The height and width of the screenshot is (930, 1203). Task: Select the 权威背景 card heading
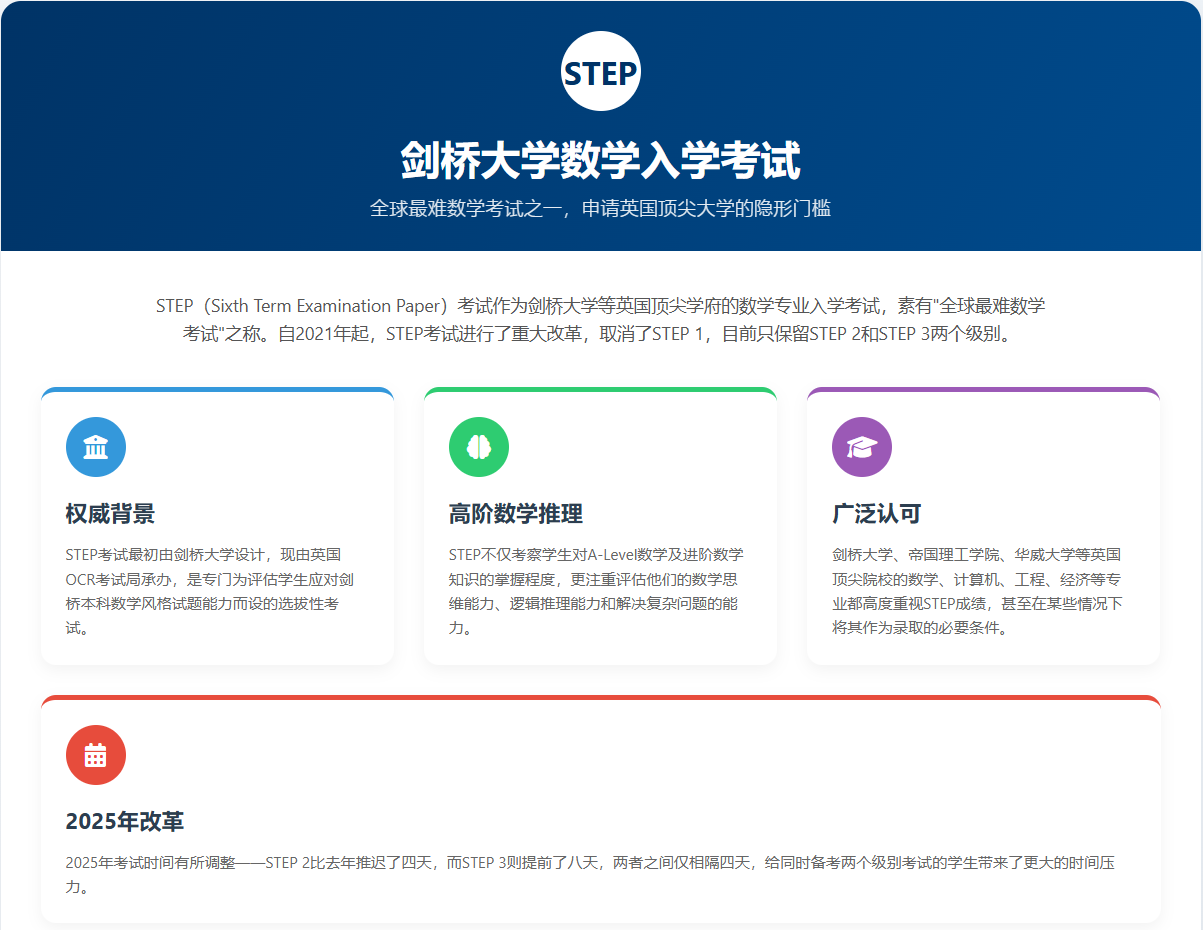(110, 514)
